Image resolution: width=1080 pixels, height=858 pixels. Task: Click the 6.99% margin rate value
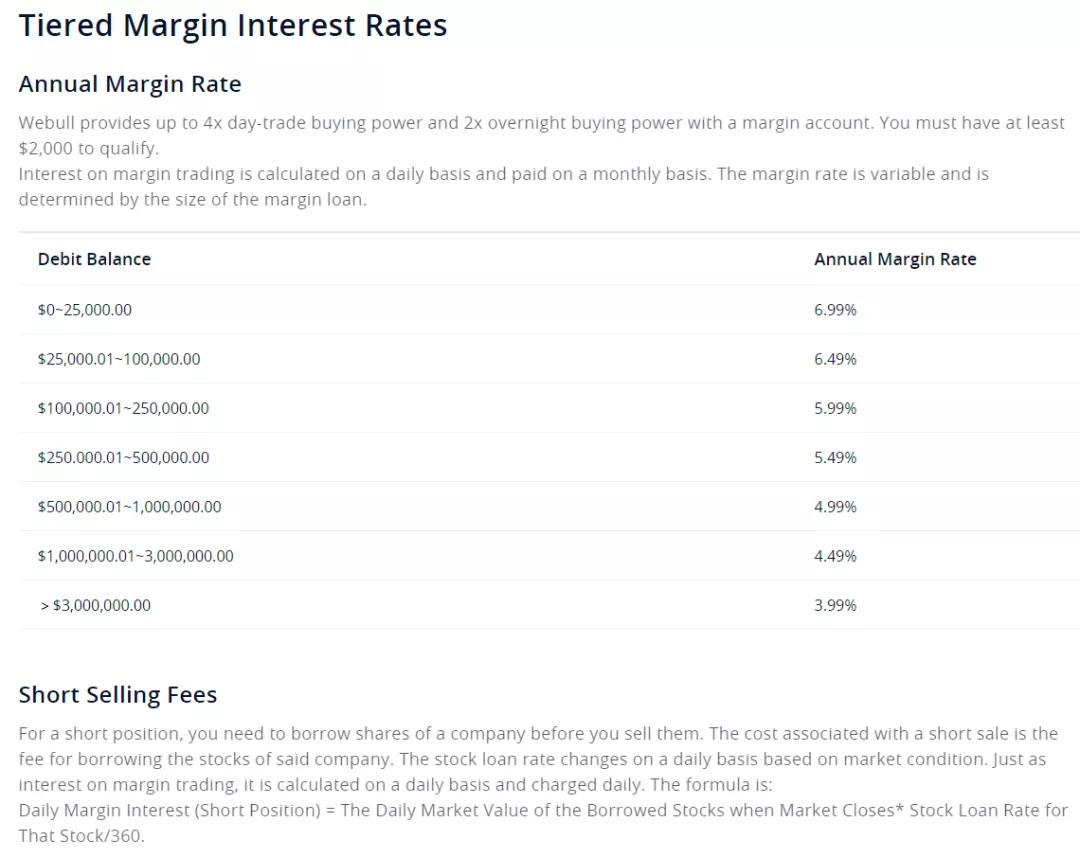pos(835,310)
